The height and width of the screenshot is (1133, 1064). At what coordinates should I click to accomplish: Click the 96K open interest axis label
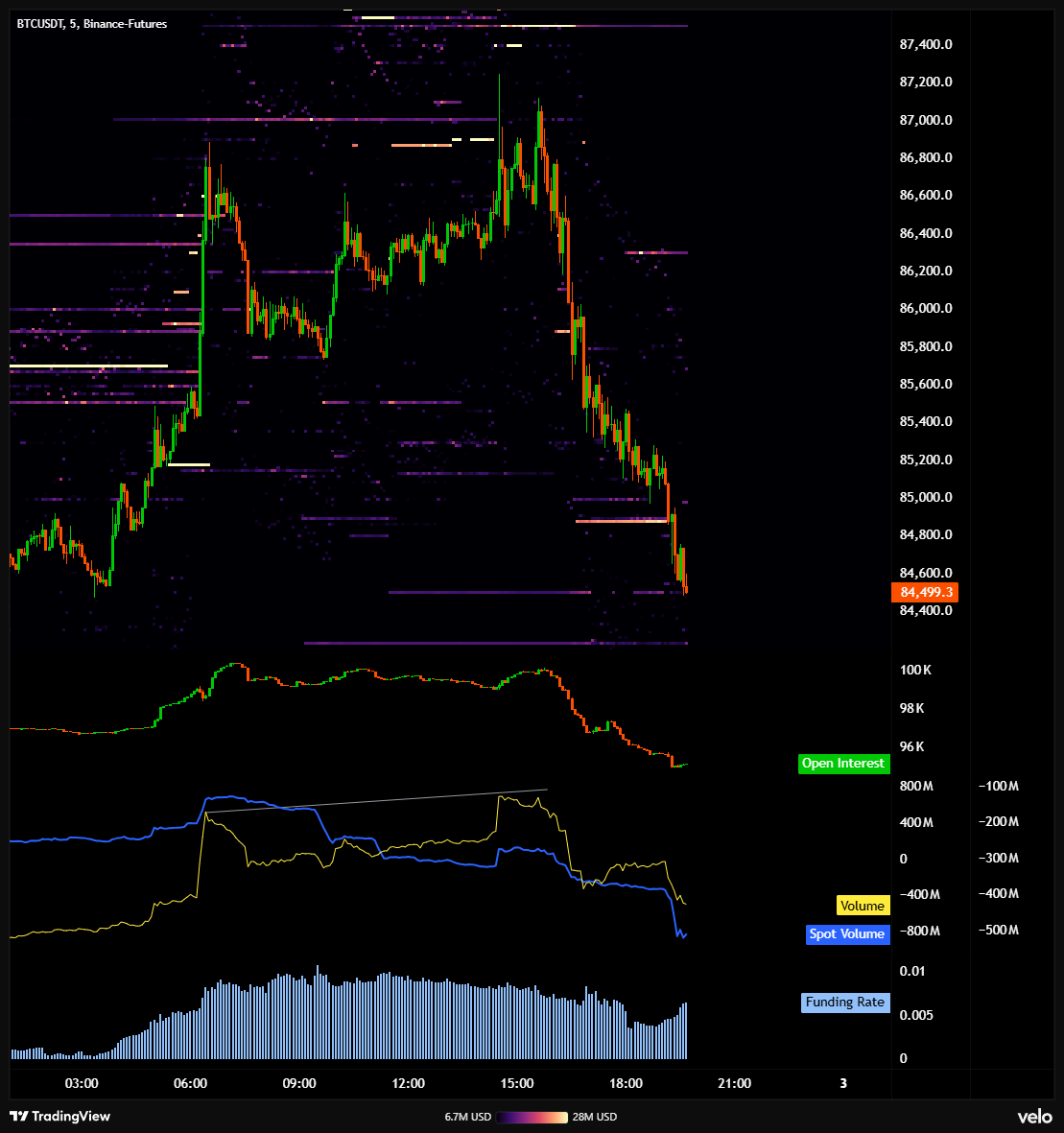[x=912, y=747]
